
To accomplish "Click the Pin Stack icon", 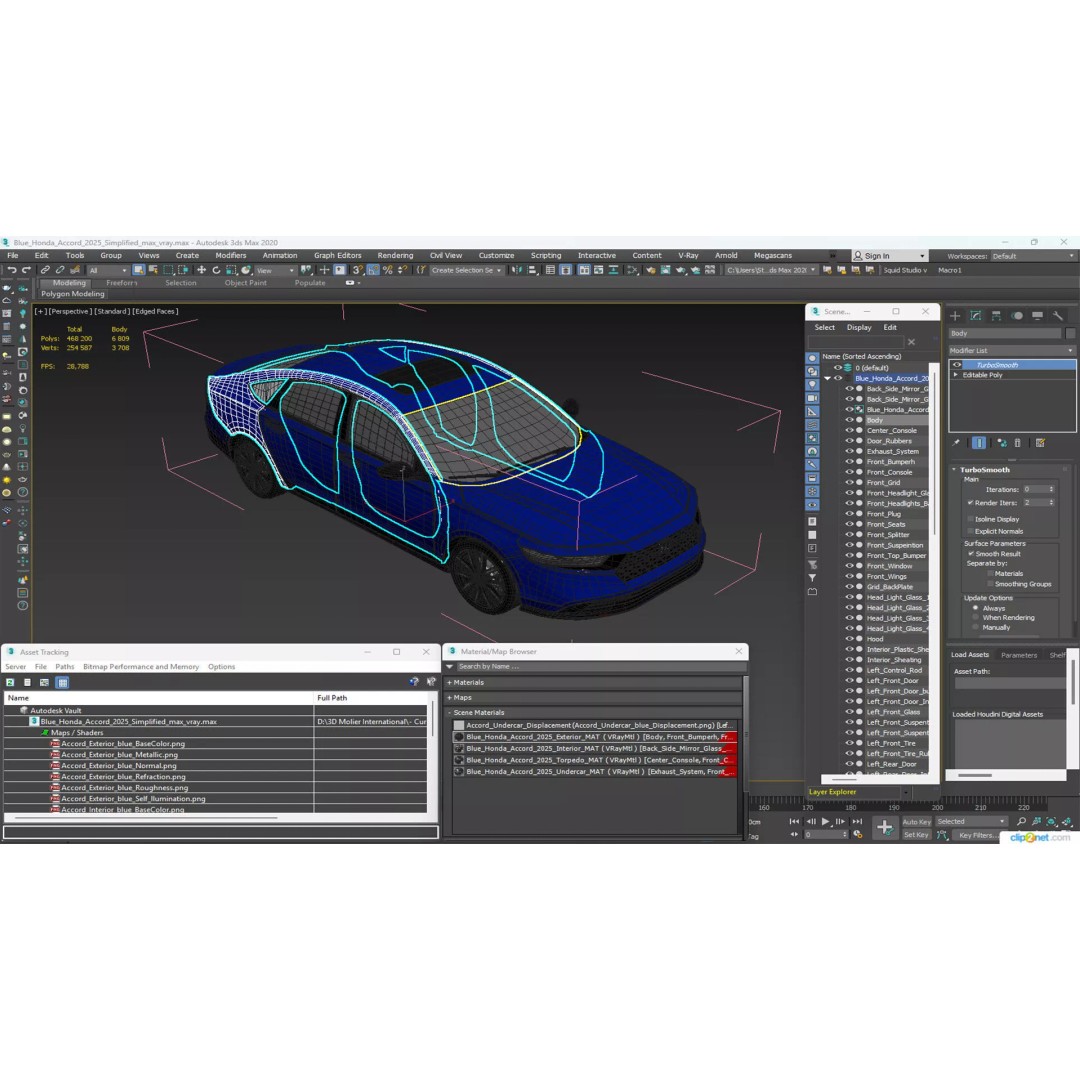I will [956, 443].
